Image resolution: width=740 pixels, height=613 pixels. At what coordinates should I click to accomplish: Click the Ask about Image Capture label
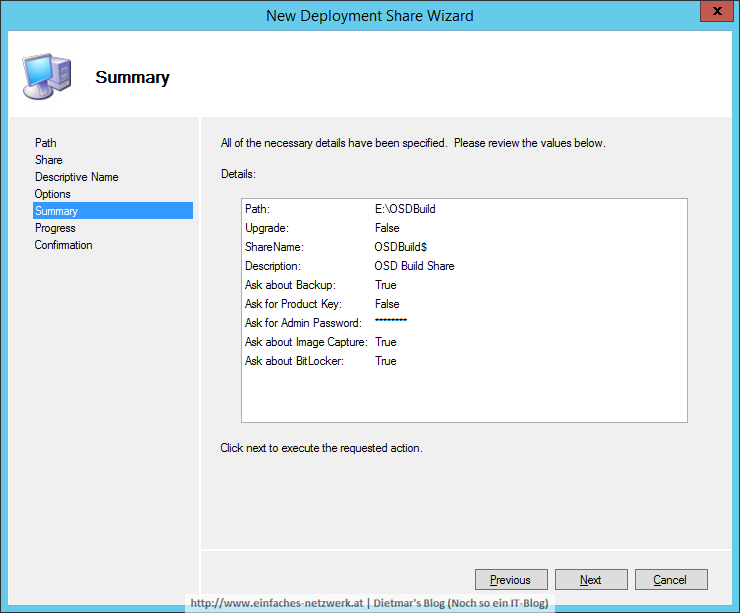[306, 342]
